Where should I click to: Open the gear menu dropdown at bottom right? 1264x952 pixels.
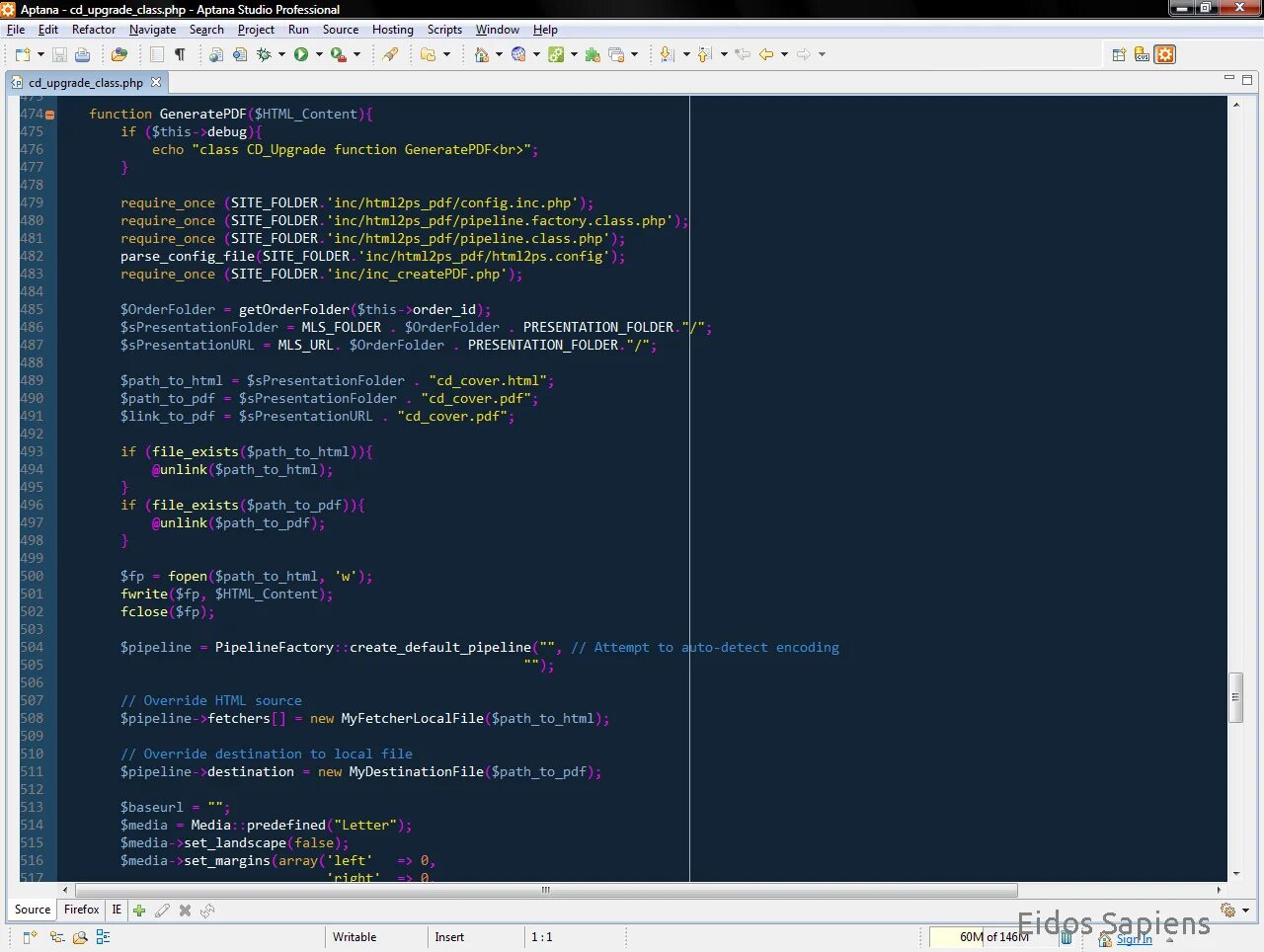(x=1245, y=911)
